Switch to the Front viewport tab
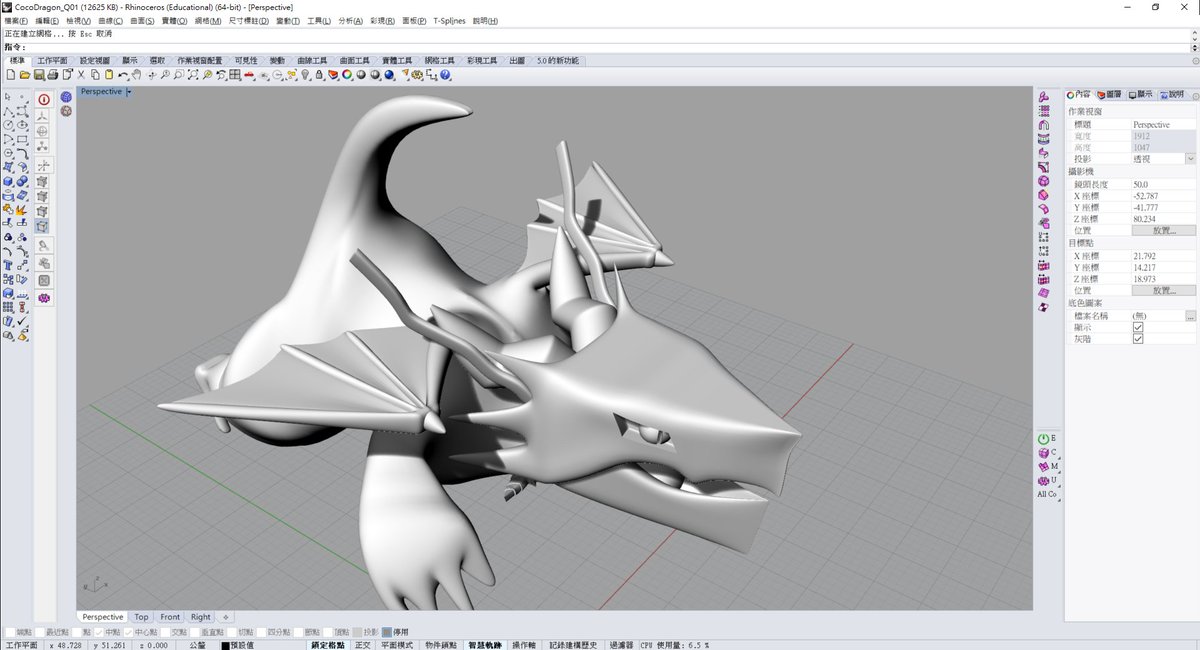This screenshot has height=650, width=1200. (x=170, y=617)
